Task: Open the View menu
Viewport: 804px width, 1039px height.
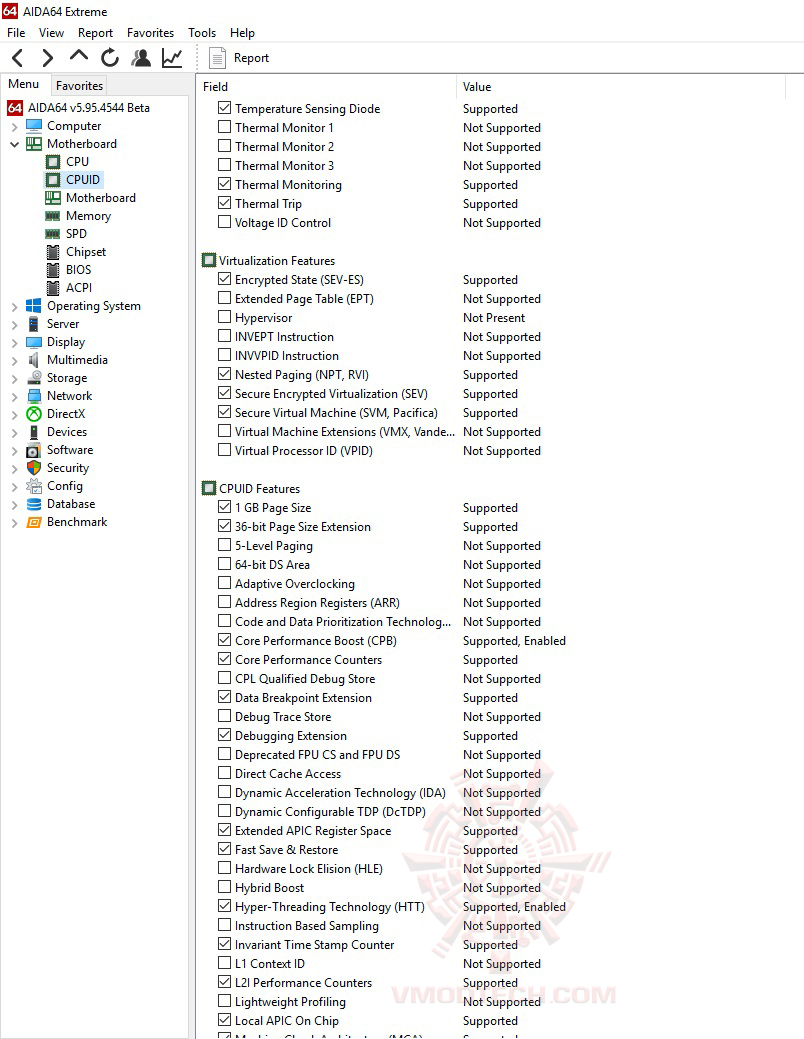Action: 51,32
